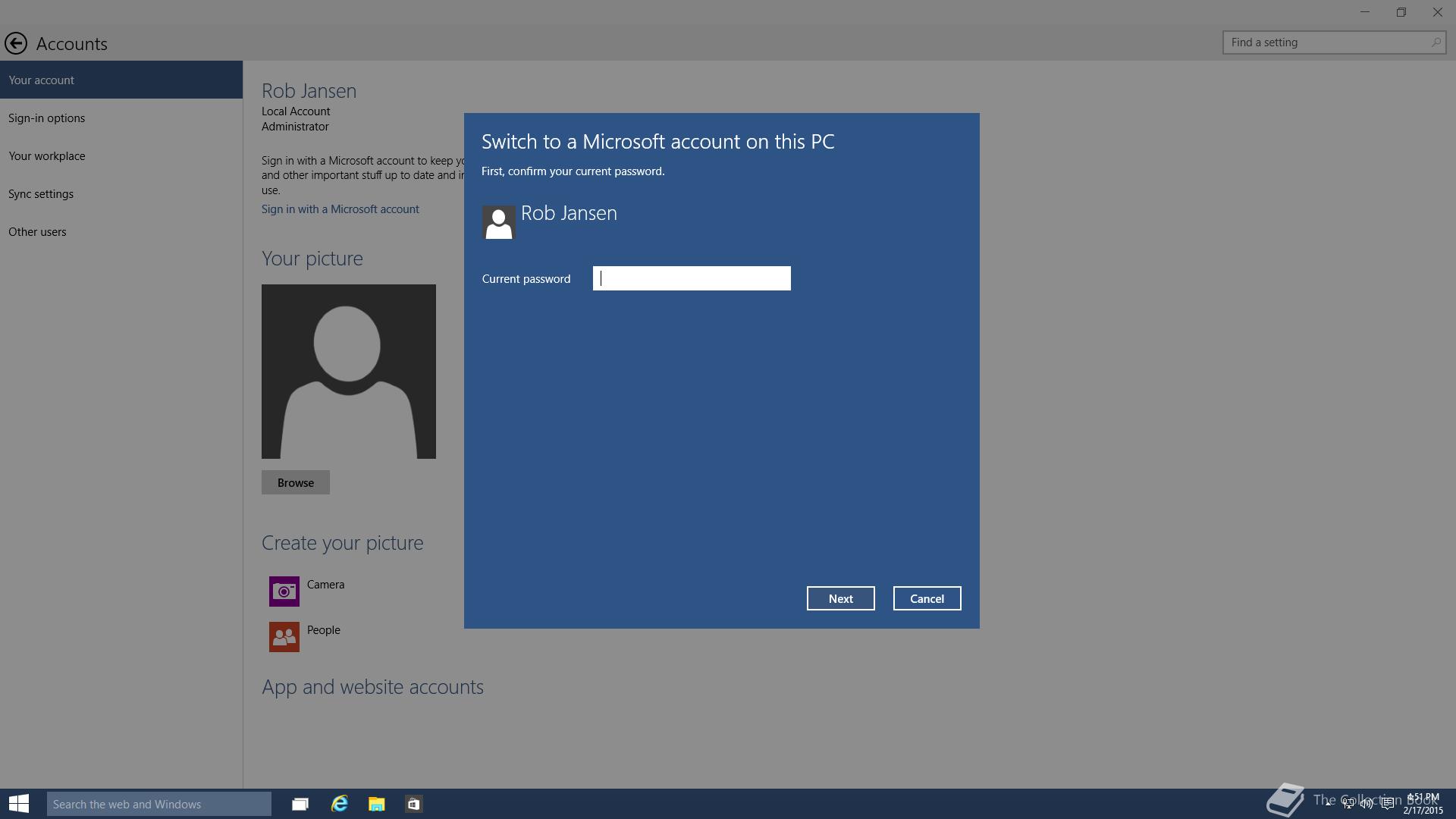Select the Your account section
The height and width of the screenshot is (819, 1456).
pos(121,80)
